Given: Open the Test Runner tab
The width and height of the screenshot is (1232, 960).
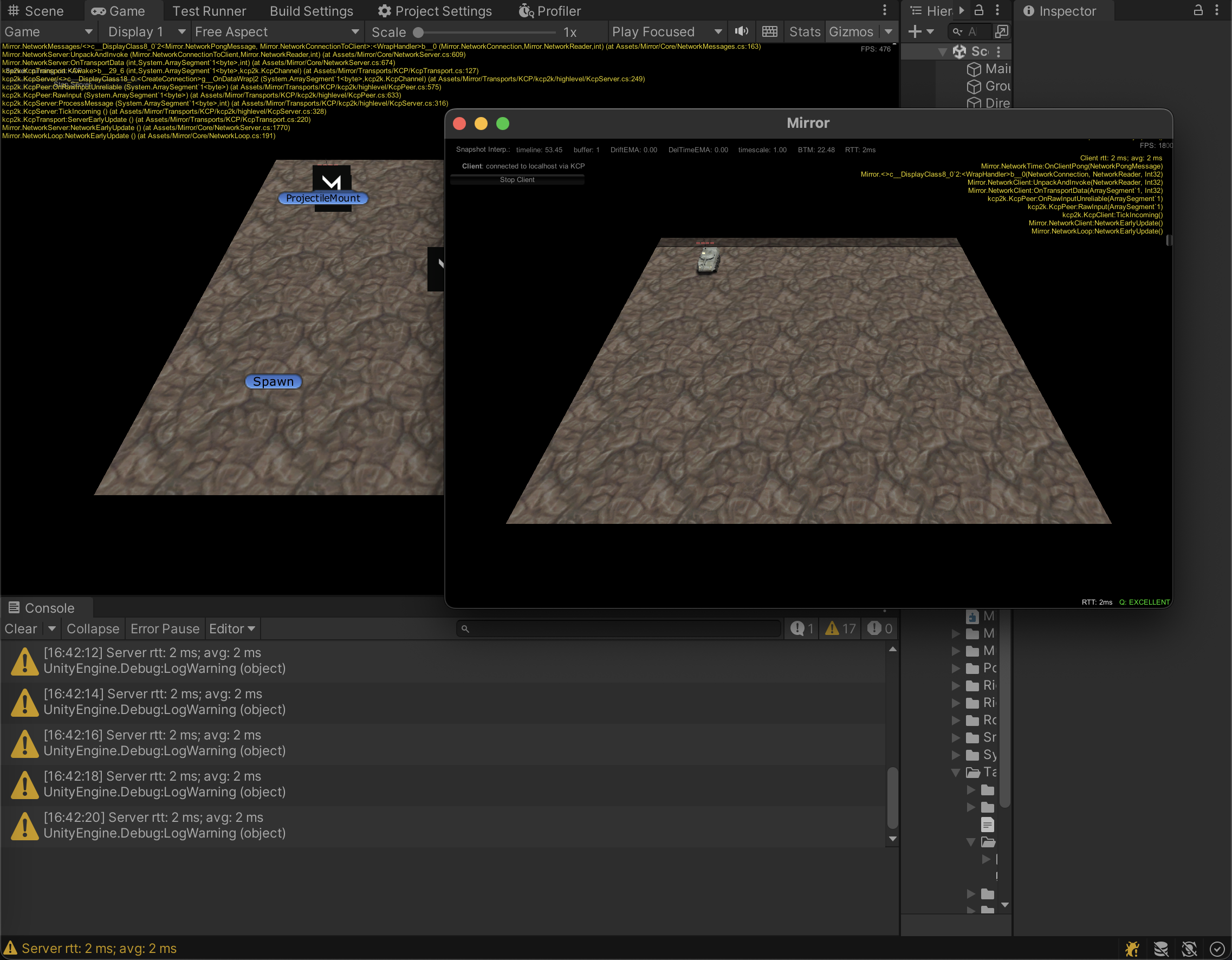Looking at the screenshot, I should click(x=209, y=11).
